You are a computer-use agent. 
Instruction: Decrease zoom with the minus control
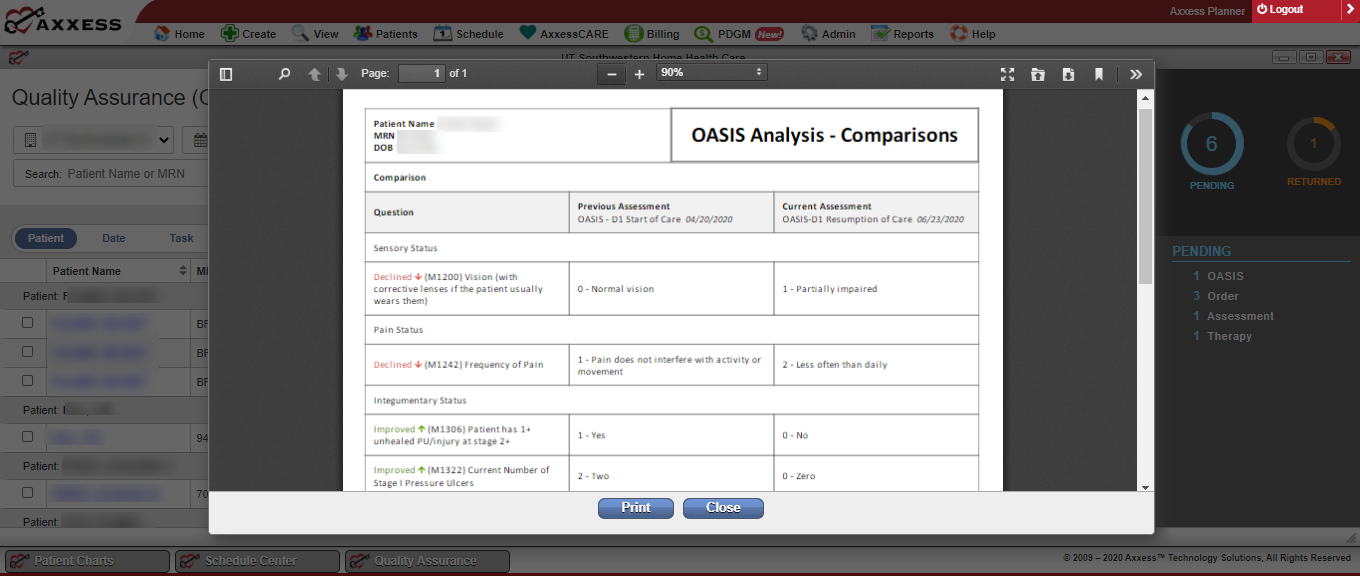point(611,73)
